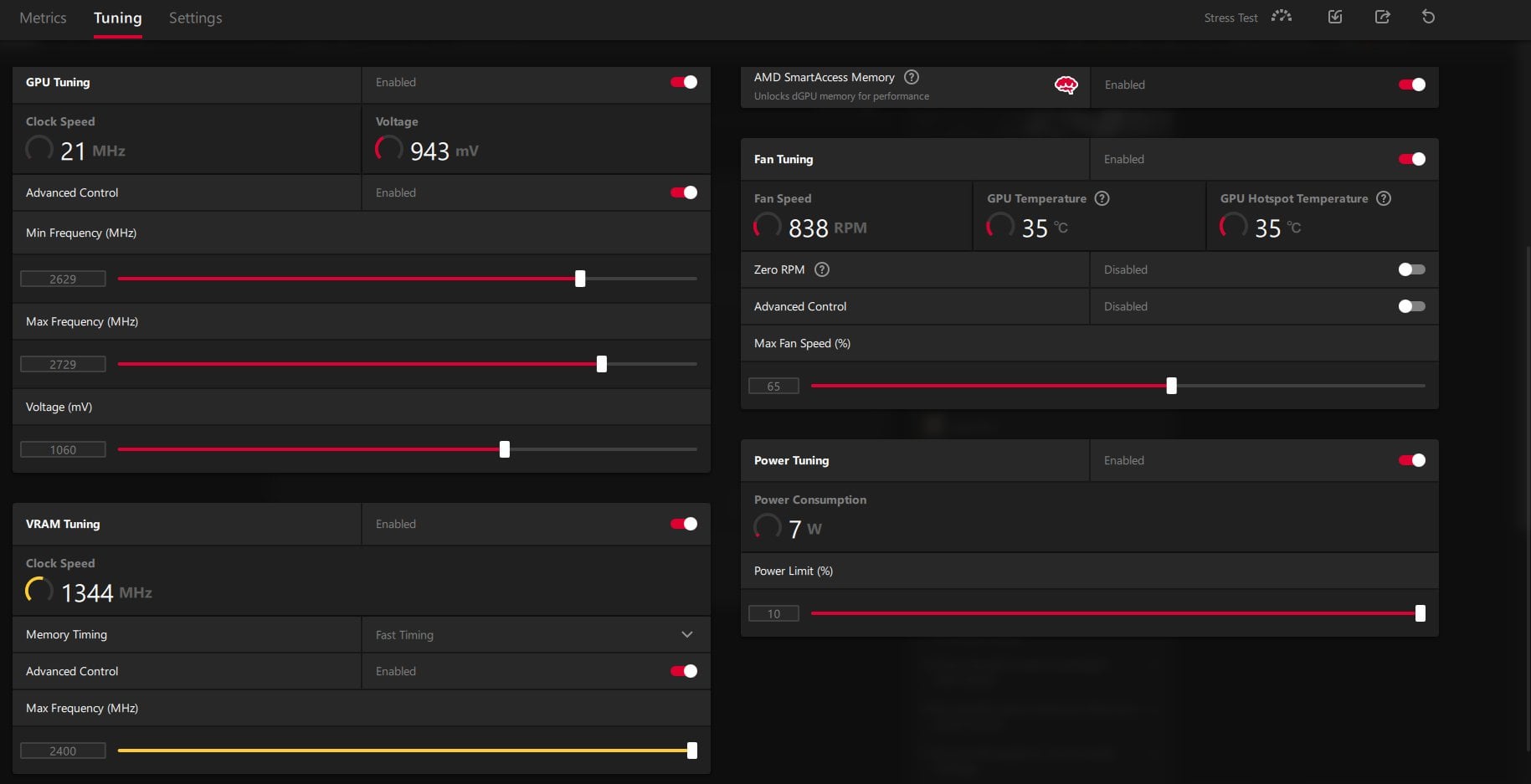Click the Voltage (mV) slider handle
This screenshot has height=784, width=1531.
tap(505, 449)
